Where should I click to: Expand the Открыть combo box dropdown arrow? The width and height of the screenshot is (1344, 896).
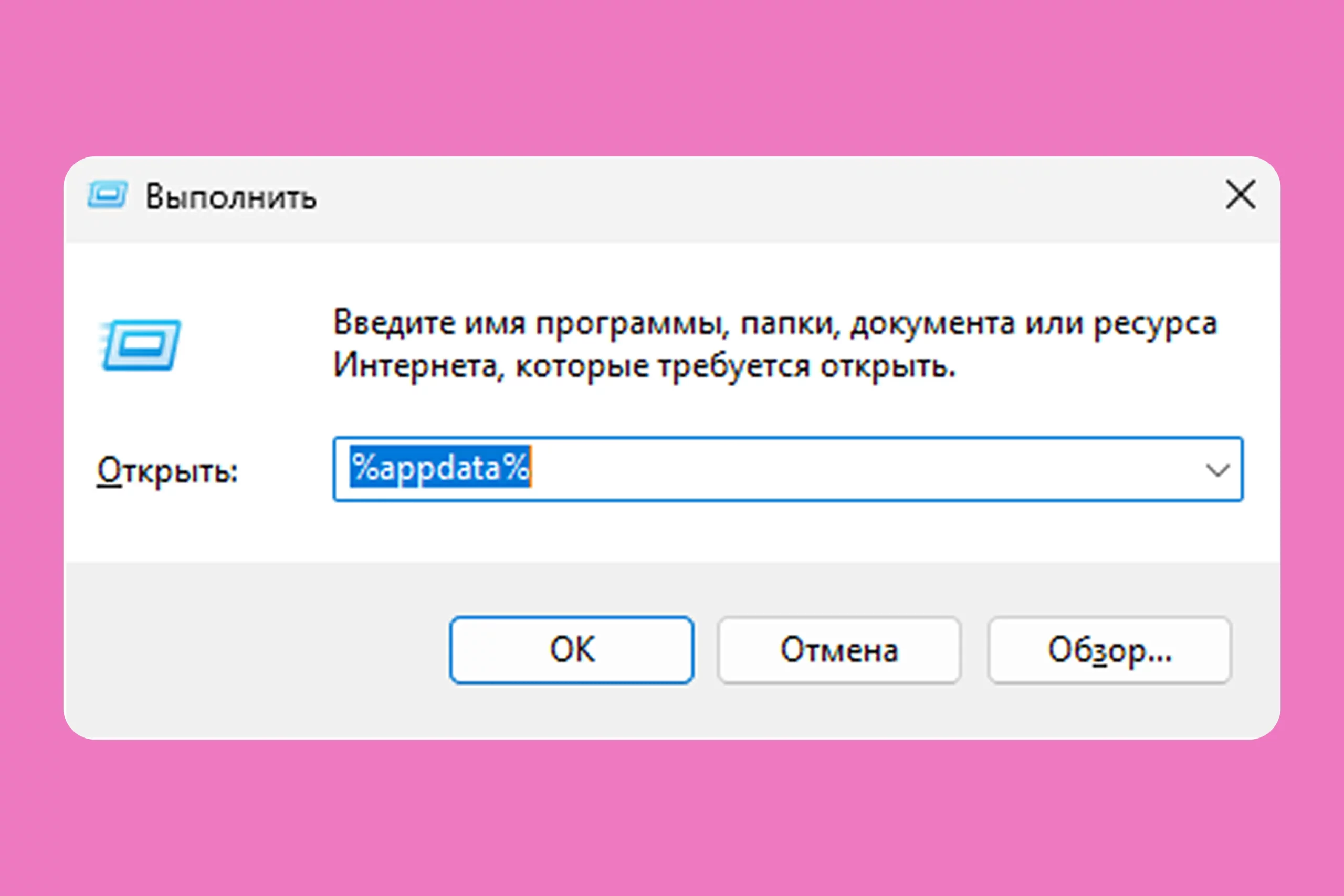pos(1217,470)
